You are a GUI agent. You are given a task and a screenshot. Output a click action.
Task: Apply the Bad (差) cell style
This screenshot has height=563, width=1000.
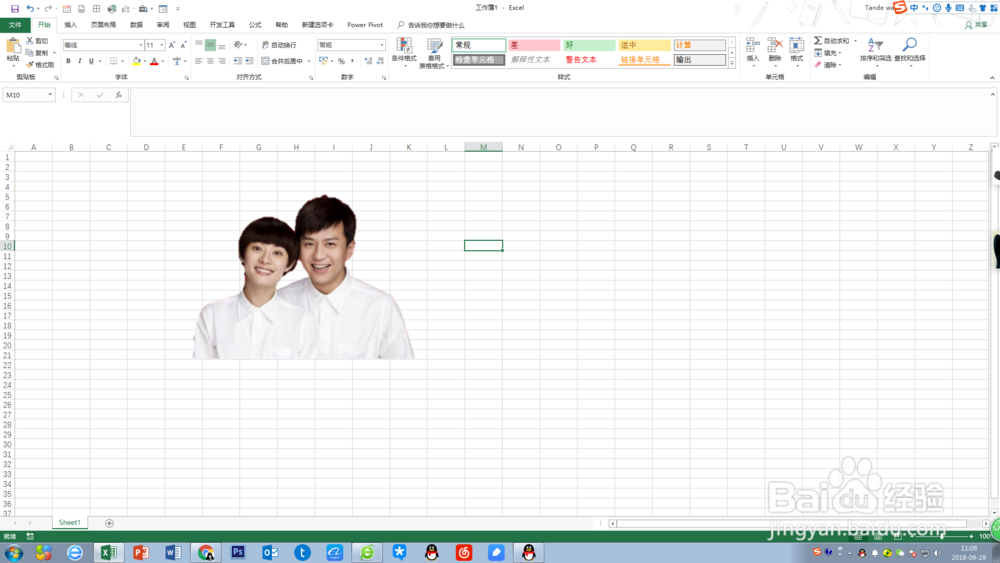[534, 45]
